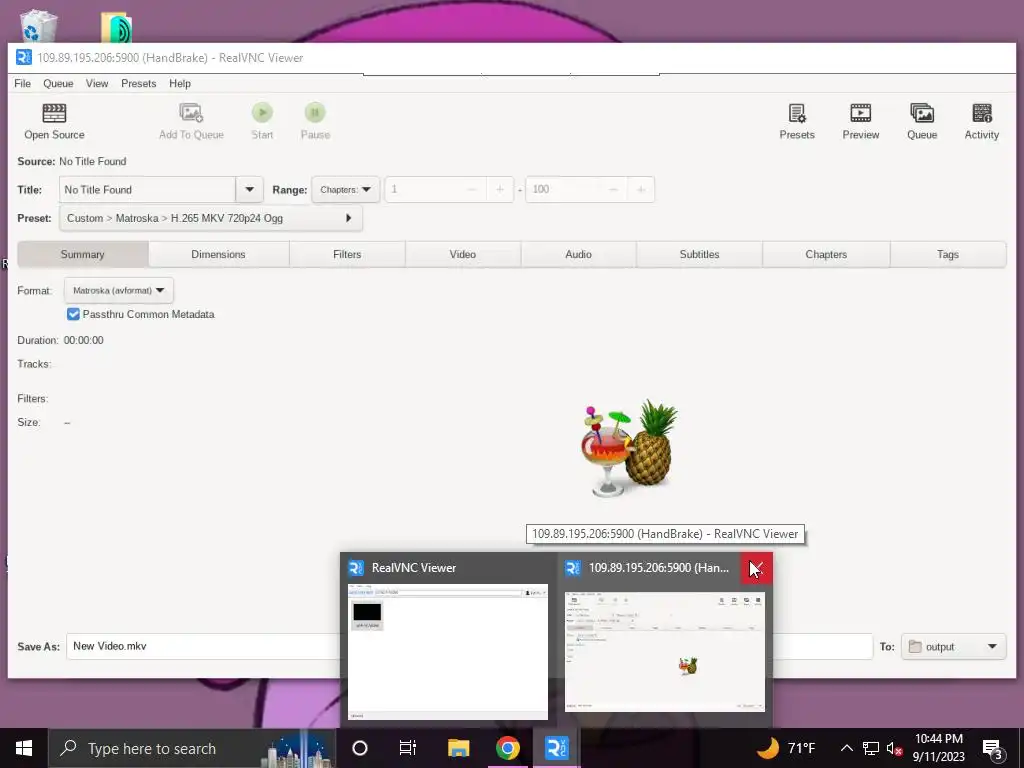Open the yellow audio folder desktop icon
This screenshot has height=768, width=1024.
tap(116, 27)
